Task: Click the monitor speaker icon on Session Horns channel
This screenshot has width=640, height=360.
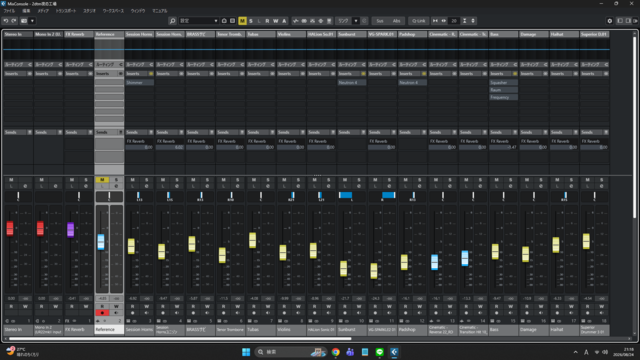Action: 147,313
